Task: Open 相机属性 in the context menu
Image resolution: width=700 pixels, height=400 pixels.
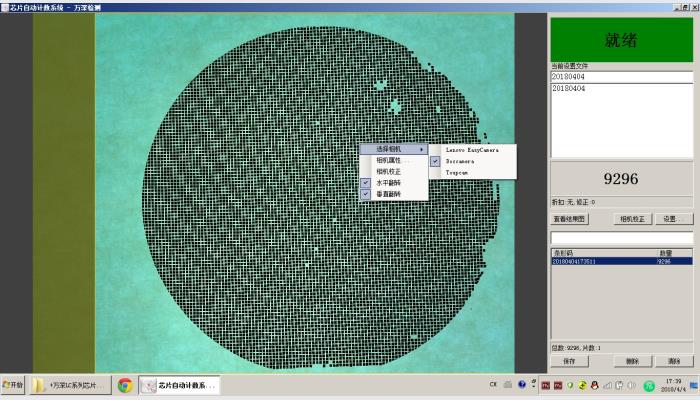Action: 388,160
